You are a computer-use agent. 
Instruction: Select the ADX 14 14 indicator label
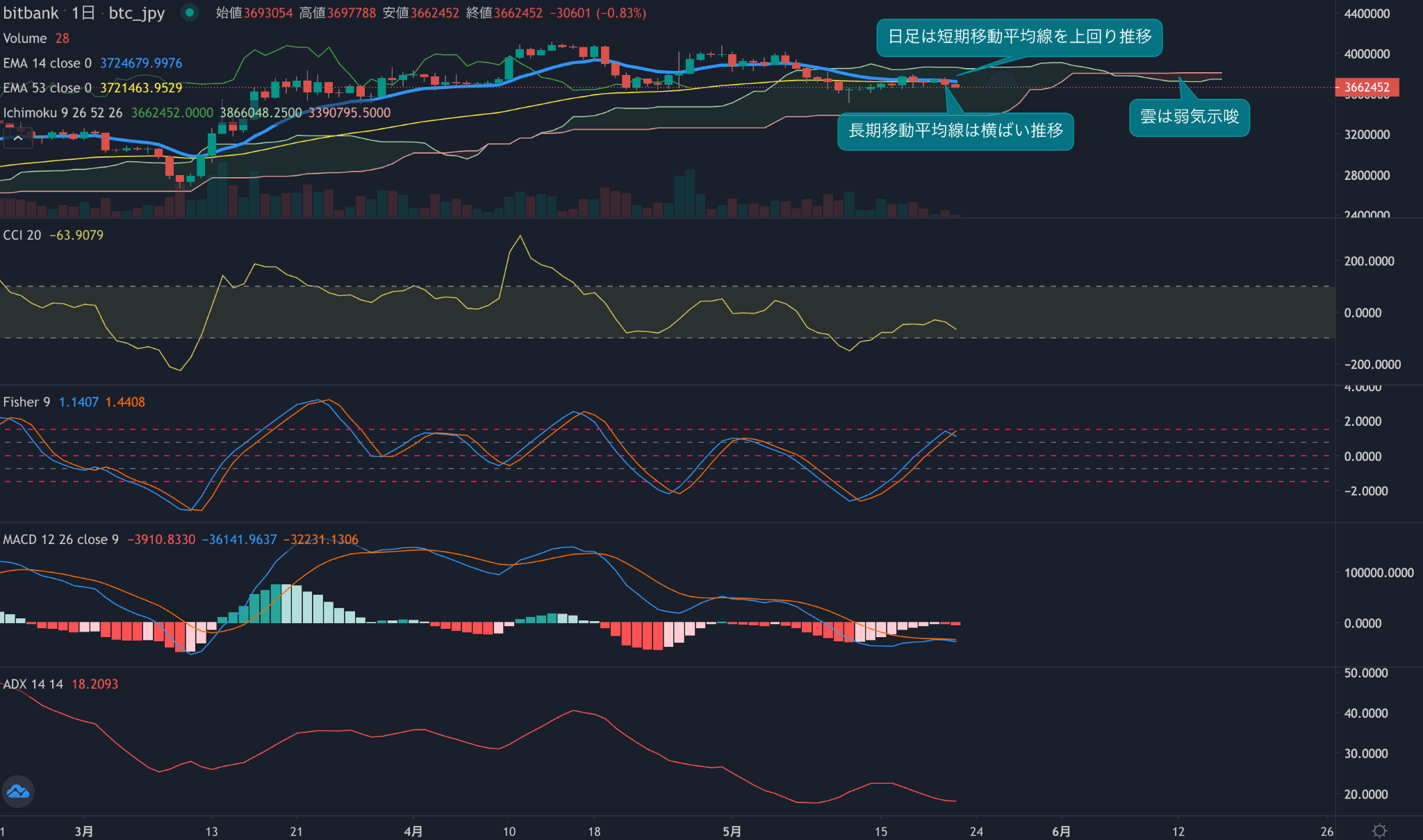[33, 684]
